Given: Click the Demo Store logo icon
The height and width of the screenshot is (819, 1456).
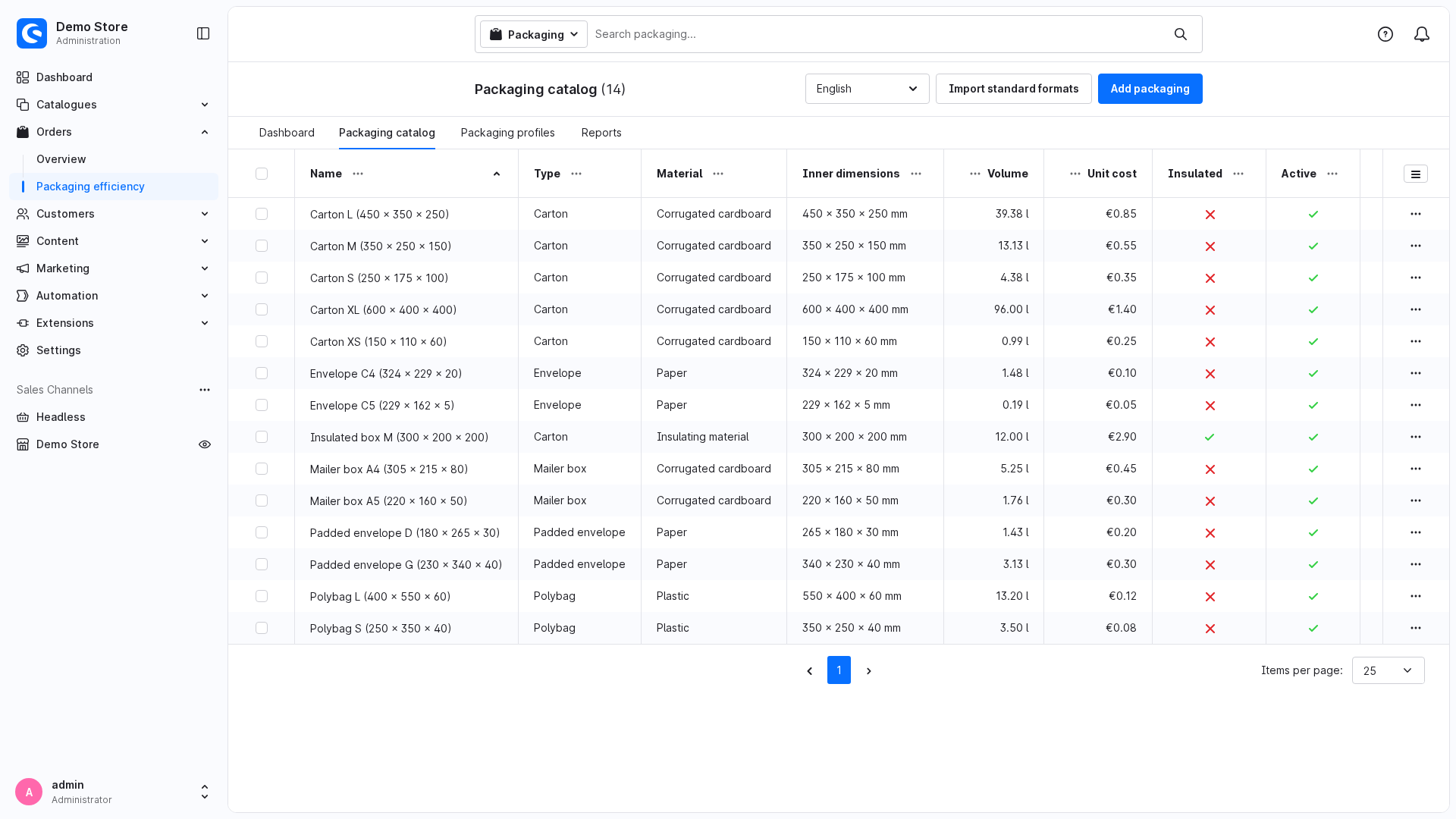Looking at the screenshot, I should pyautogui.click(x=32, y=33).
